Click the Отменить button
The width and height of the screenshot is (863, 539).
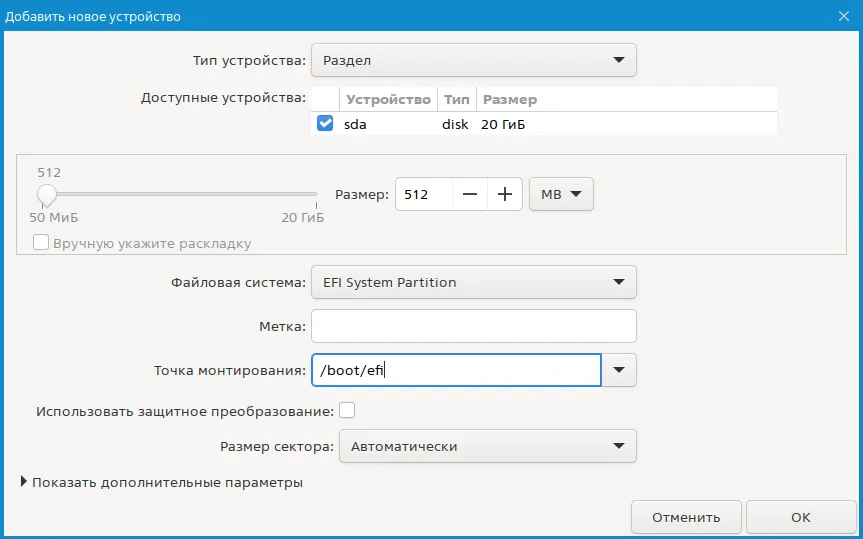click(686, 518)
